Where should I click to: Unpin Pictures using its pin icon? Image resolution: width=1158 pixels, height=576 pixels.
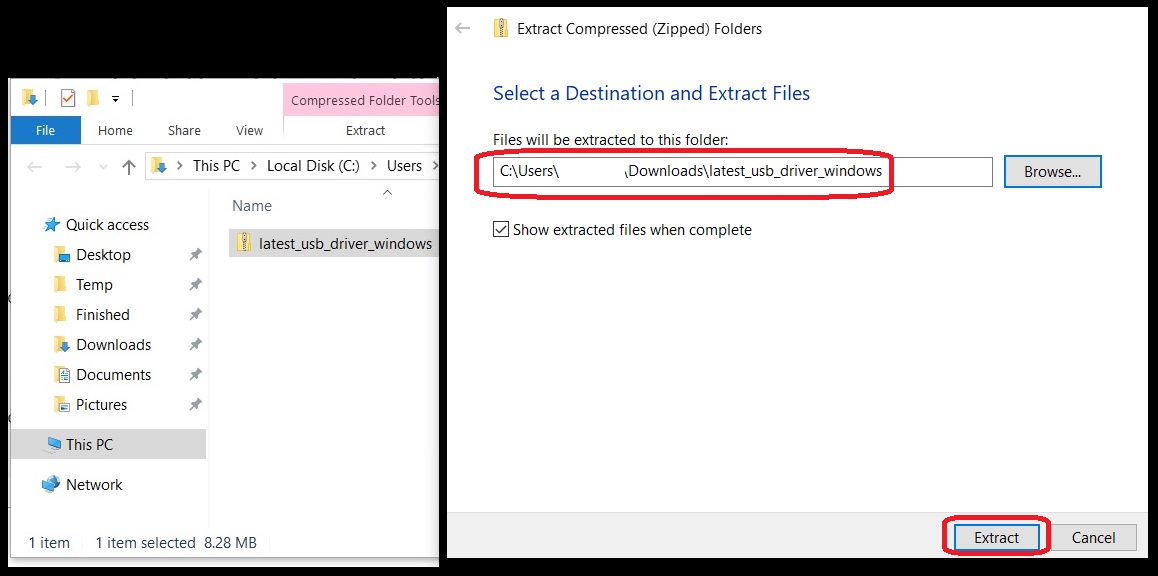coord(195,405)
